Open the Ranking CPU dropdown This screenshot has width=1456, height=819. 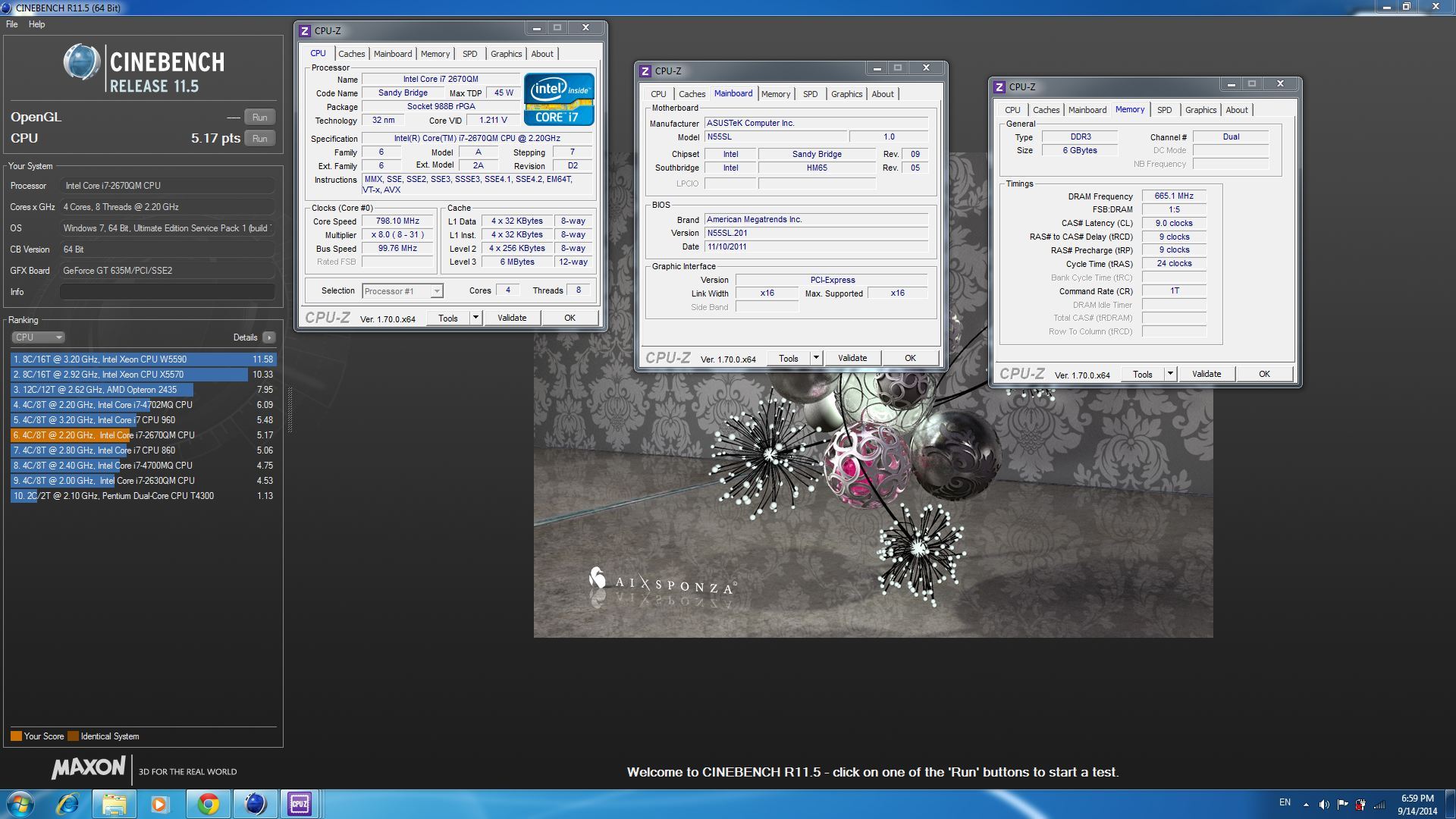pos(38,337)
